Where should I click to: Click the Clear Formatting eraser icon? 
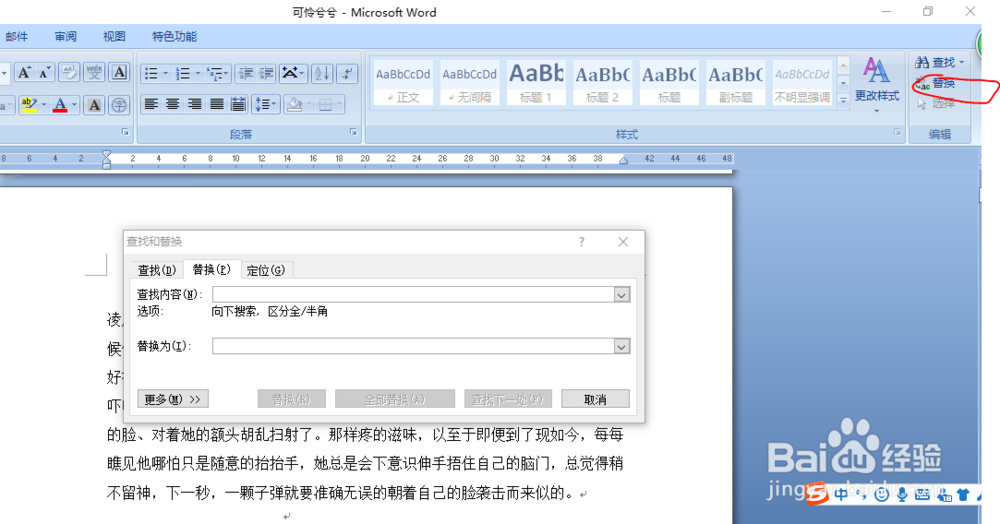pos(69,73)
